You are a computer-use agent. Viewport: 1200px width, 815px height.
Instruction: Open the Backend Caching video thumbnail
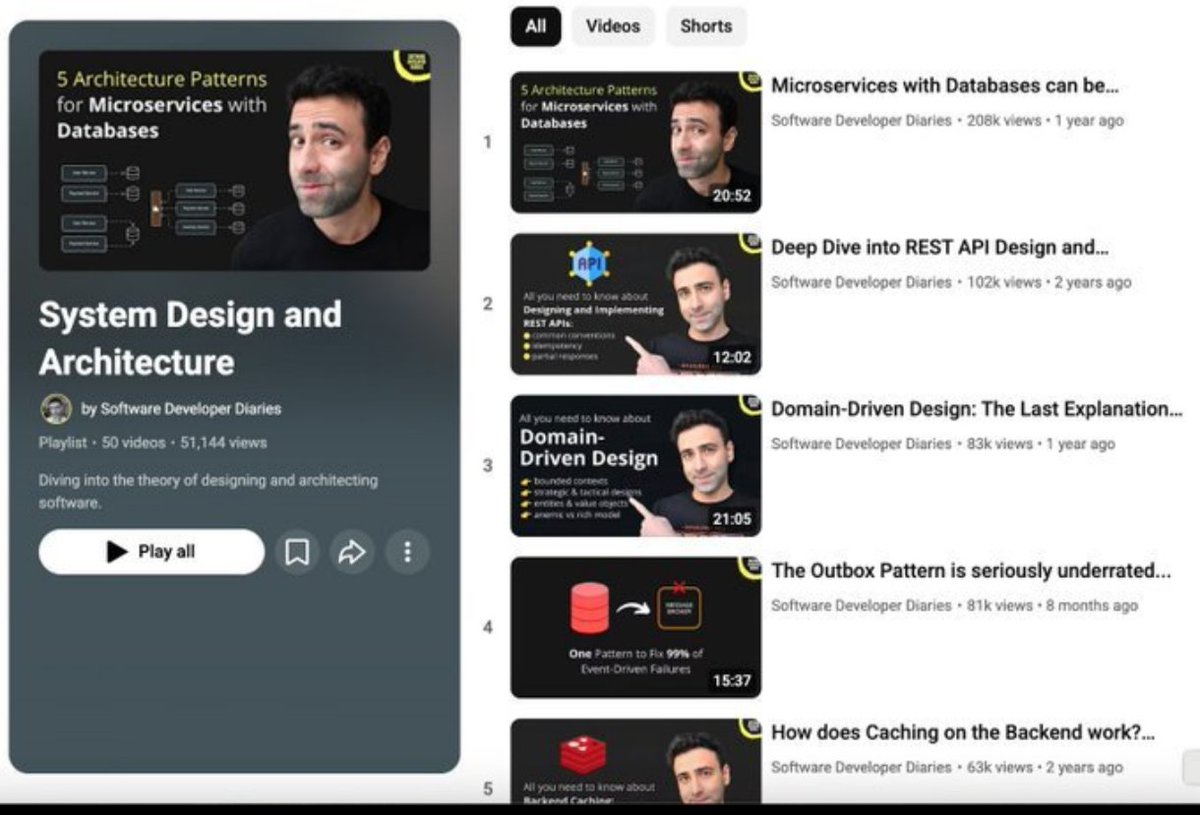[636, 761]
